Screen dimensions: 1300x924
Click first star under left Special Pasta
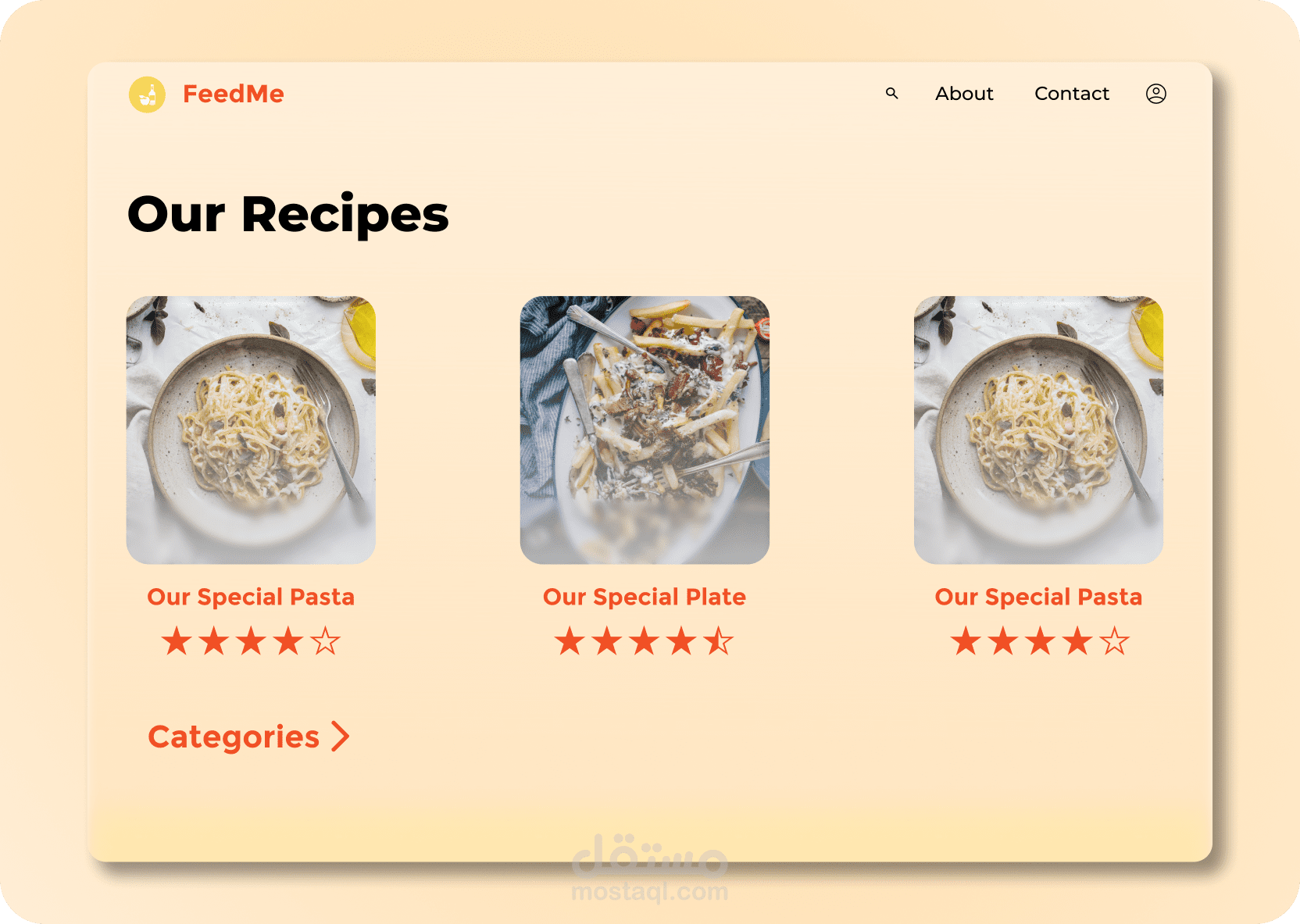click(177, 641)
